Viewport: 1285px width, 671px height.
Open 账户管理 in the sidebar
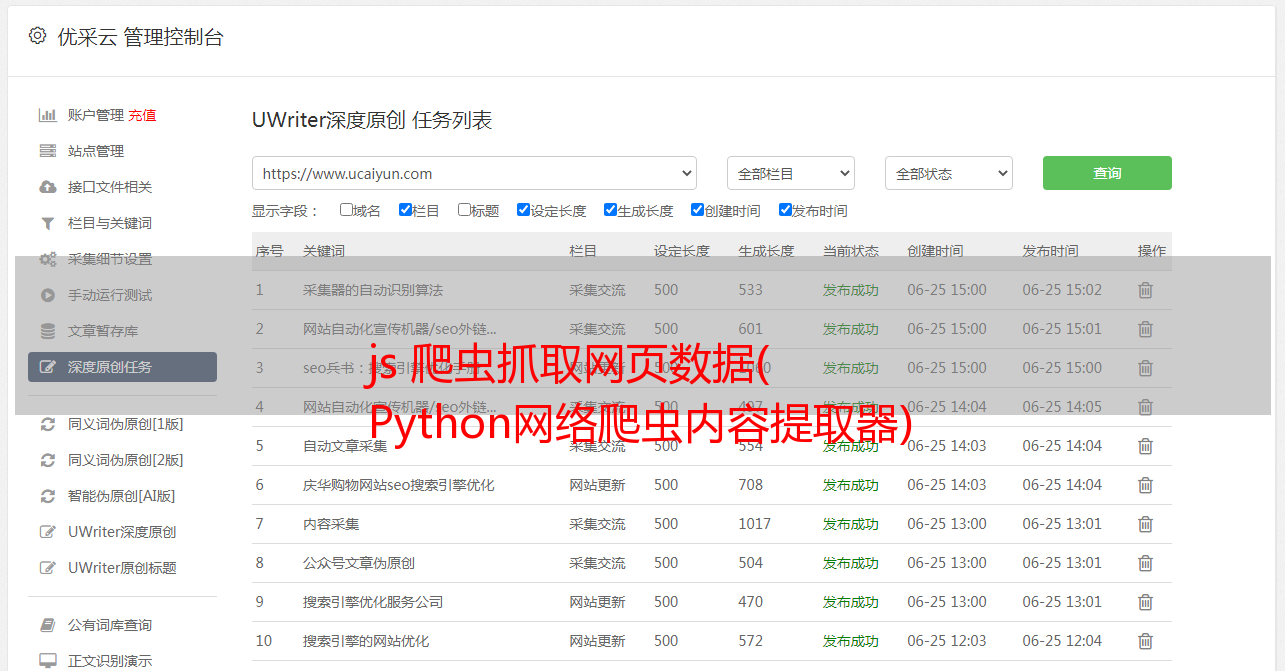tap(96, 115)
